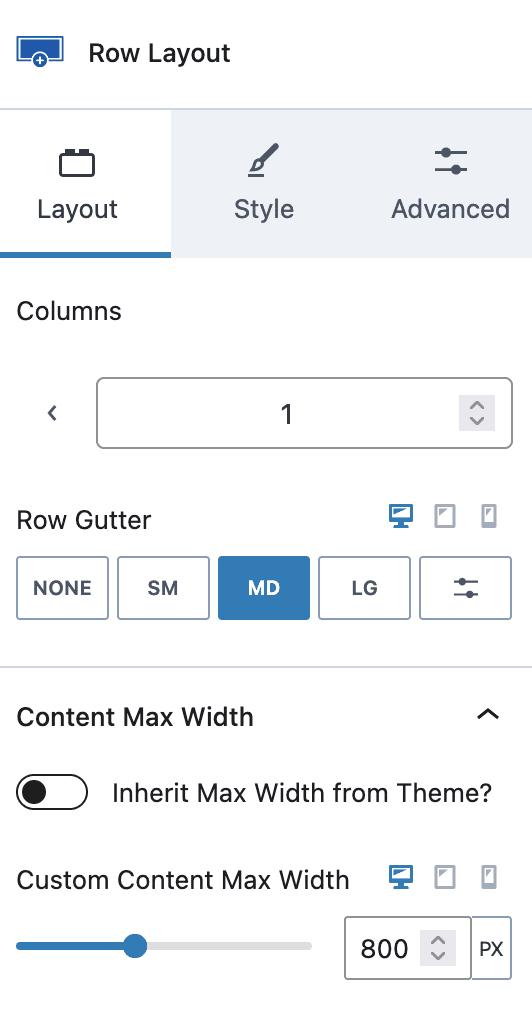Choose custom gutter sliders icon button
This screenshot has height=1014, width=532.
pyautogui.click(x=465, y=588)
